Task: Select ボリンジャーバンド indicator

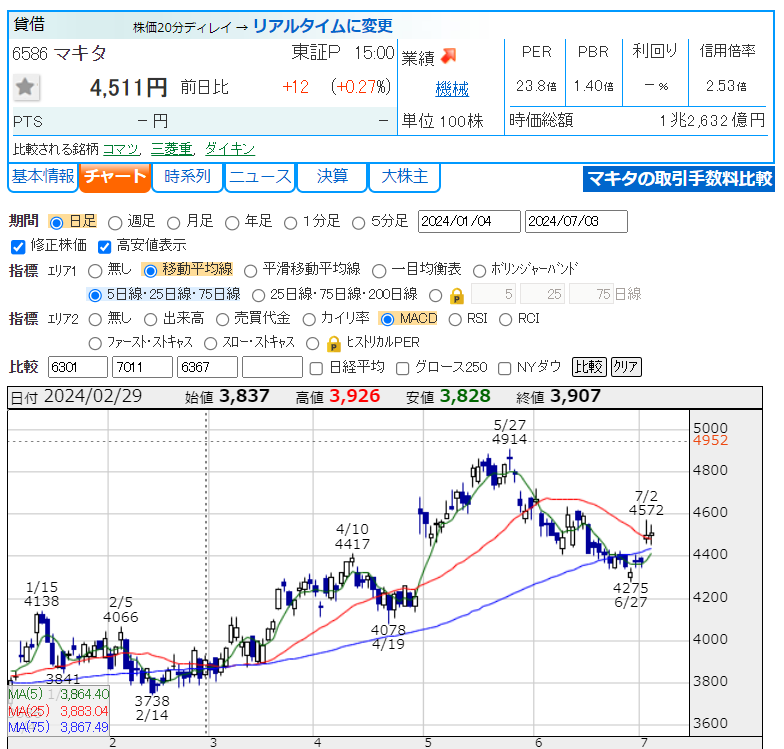Action: tap(479, 271)
